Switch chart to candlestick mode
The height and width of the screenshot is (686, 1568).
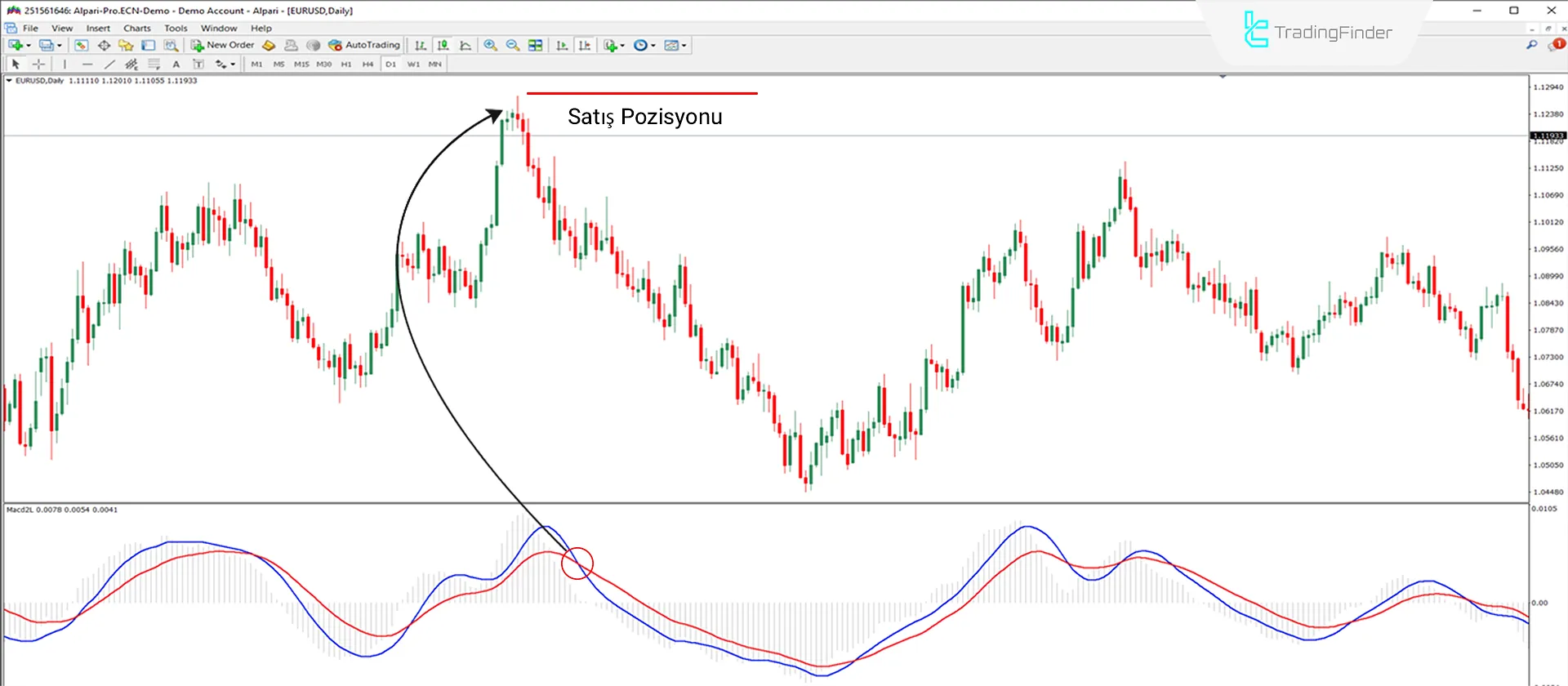tap(443, 45)
